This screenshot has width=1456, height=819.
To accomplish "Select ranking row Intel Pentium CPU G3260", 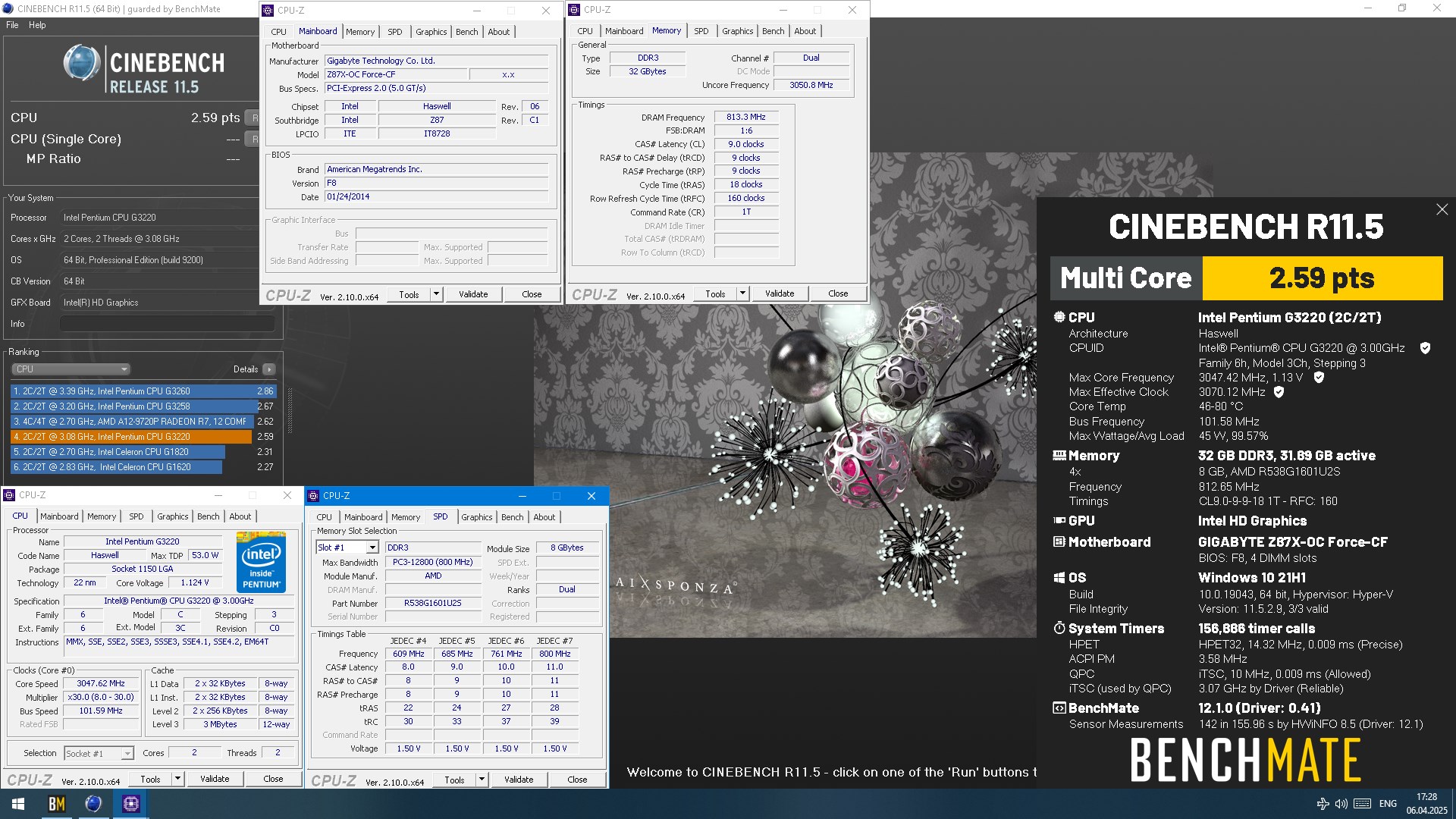I will 143,391.
